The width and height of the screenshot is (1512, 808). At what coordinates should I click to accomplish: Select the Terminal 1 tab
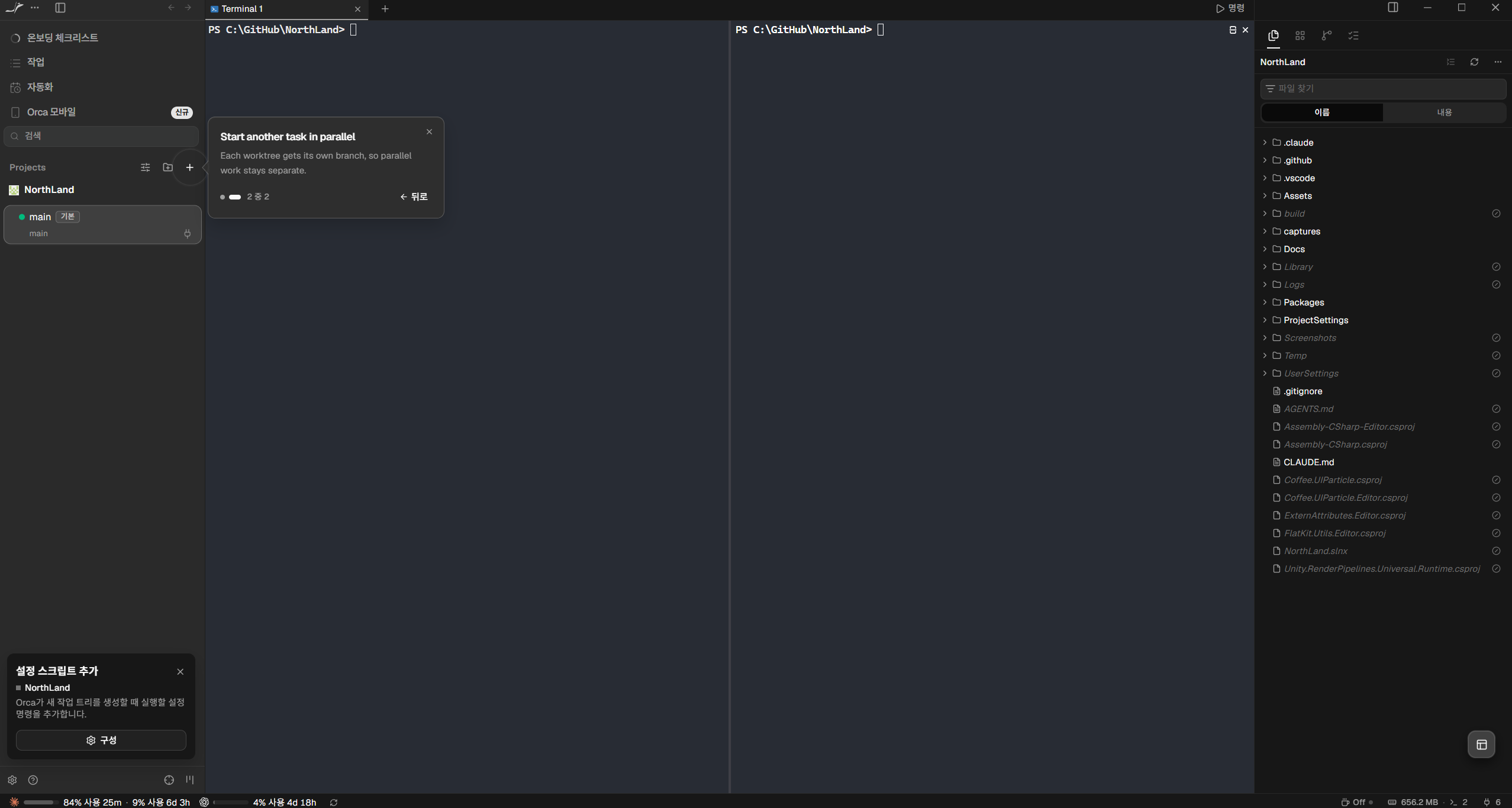(286, 9)
